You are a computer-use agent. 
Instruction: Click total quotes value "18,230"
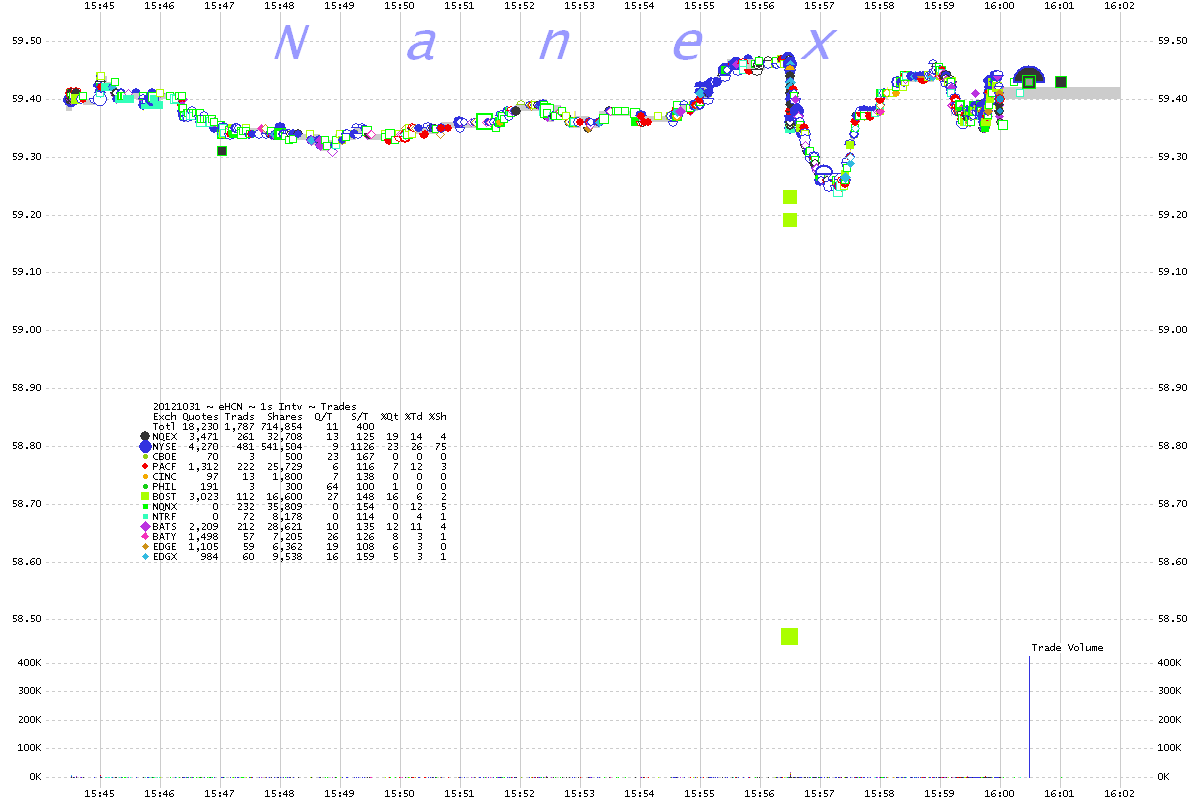tap(200, 426)
